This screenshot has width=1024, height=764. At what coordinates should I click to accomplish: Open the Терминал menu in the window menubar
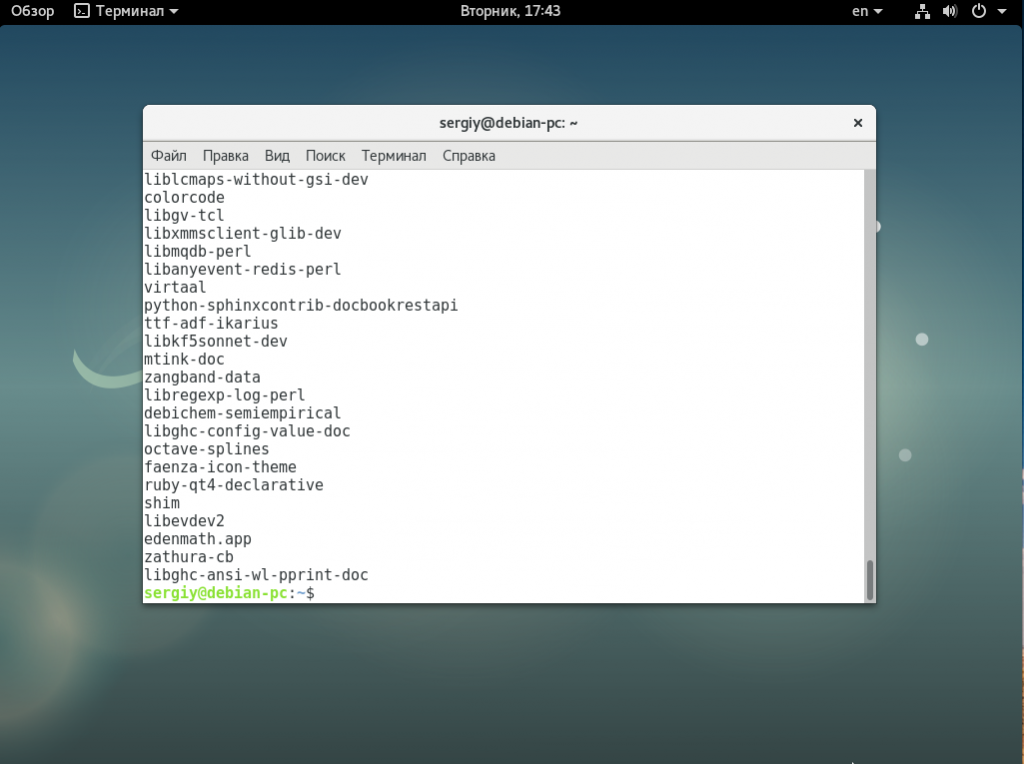(394, 156)
